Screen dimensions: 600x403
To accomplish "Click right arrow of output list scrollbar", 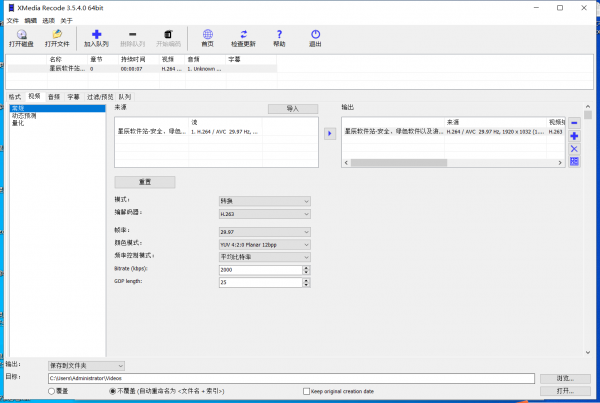I will 560,163.
